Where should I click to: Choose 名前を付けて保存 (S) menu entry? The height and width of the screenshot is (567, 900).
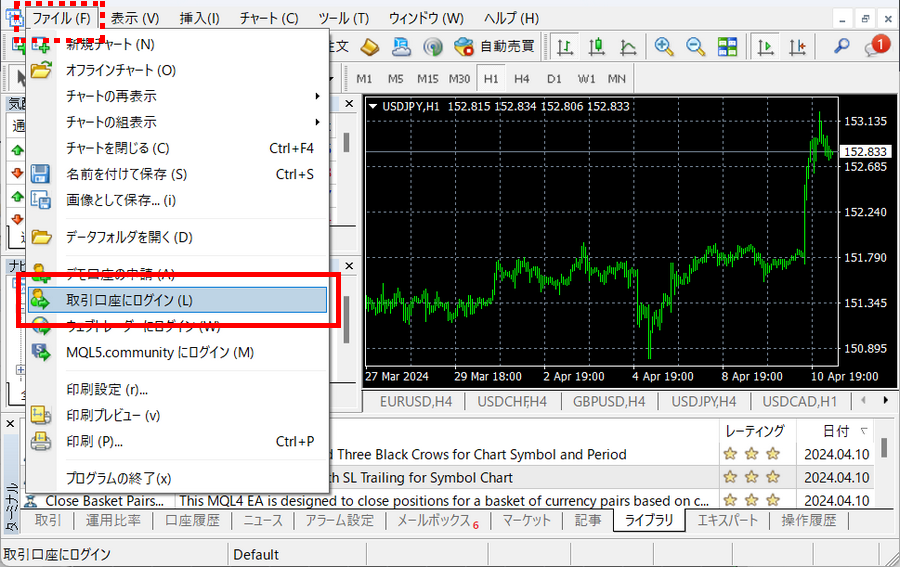[177, 174]
